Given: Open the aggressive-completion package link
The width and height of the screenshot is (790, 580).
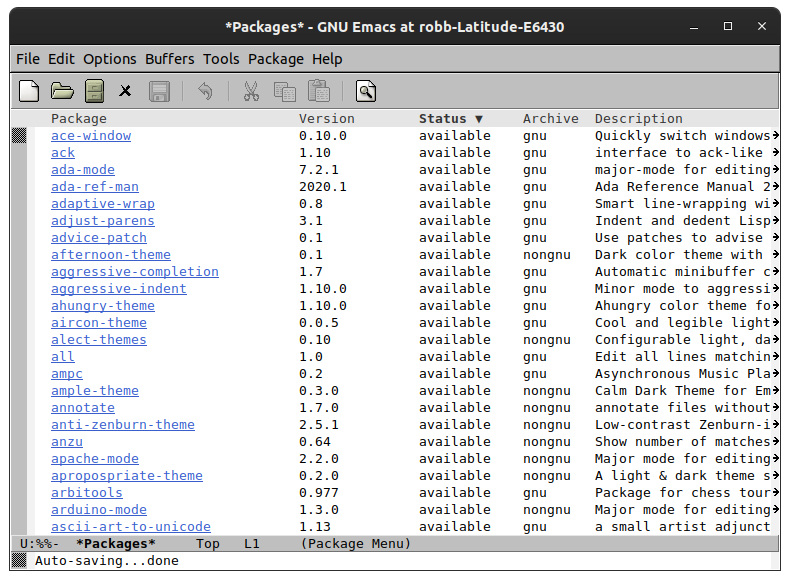Looking at the screenshot, I should point(135,272).
